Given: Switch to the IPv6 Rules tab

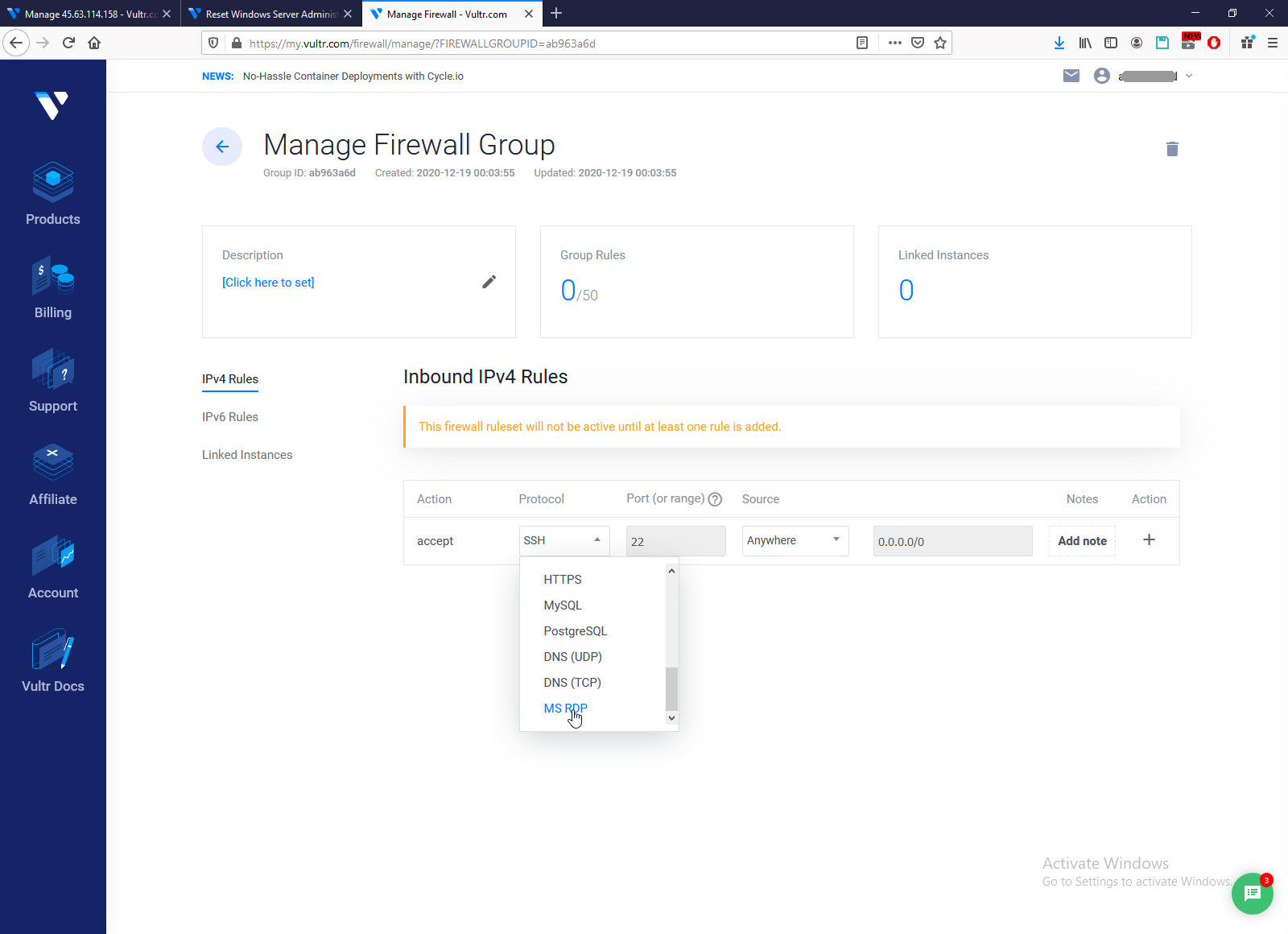Looking at the screenshot, I should 230,417.
